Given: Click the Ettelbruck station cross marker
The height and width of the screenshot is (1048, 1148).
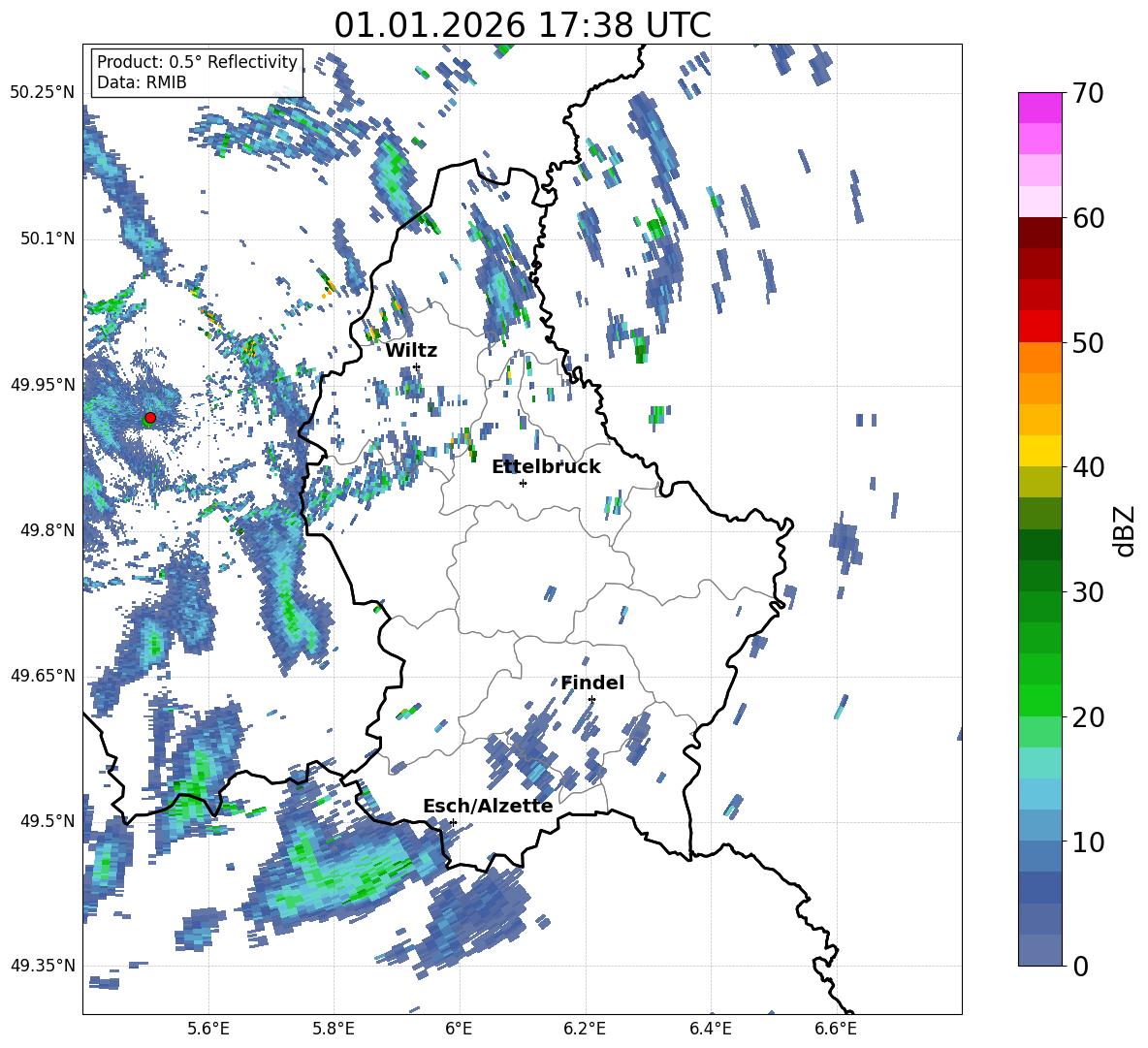Looking at the screenshot, I should point(523,483).
